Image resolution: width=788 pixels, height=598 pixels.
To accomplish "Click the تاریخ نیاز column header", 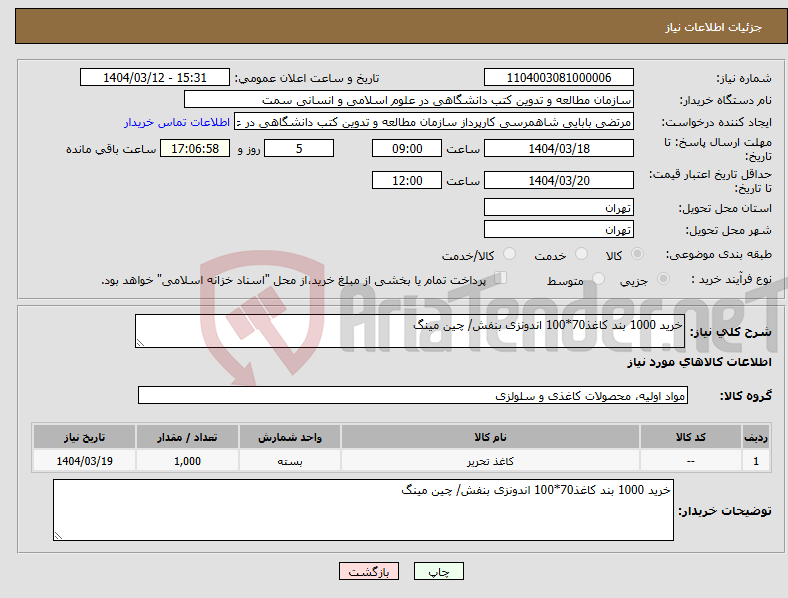I will coord(84,437).
